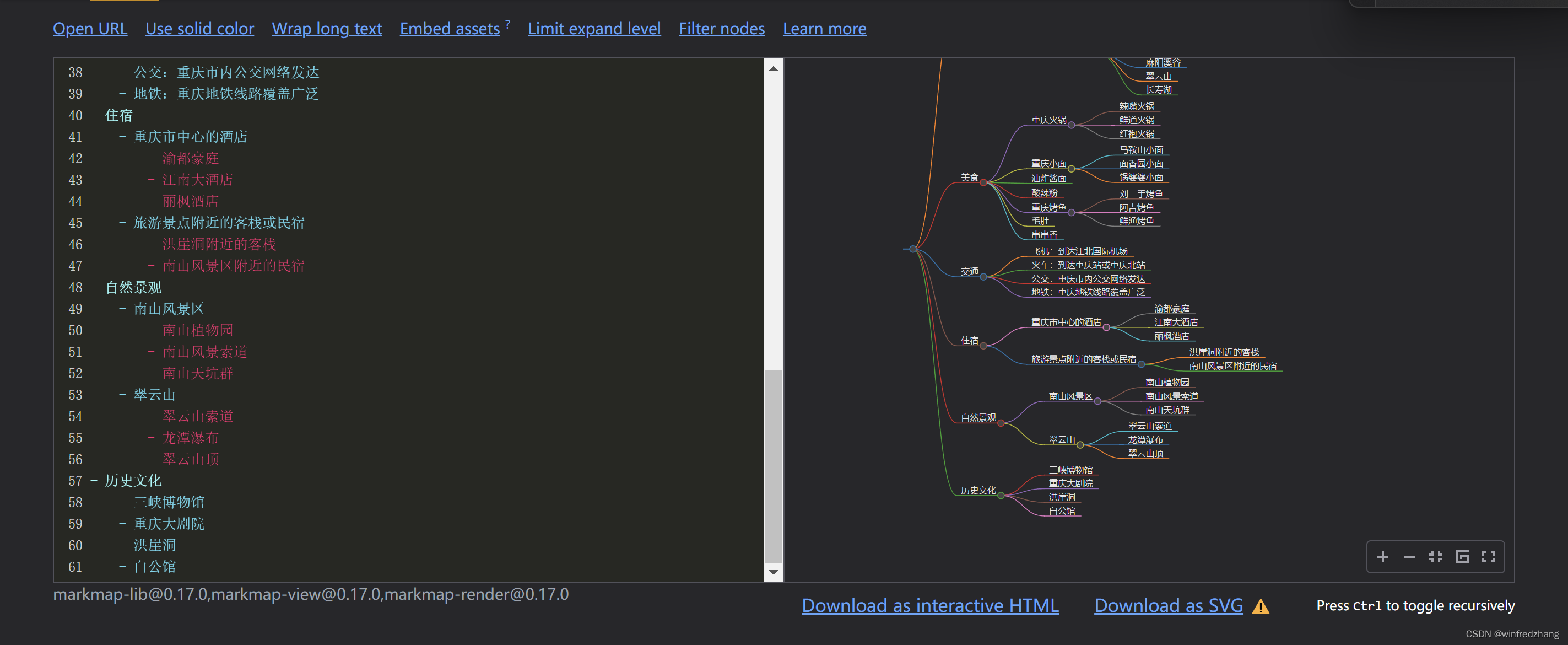Click the zoom out minus icon
Screen dimensions: 1568x645
tap(1409, 557)
